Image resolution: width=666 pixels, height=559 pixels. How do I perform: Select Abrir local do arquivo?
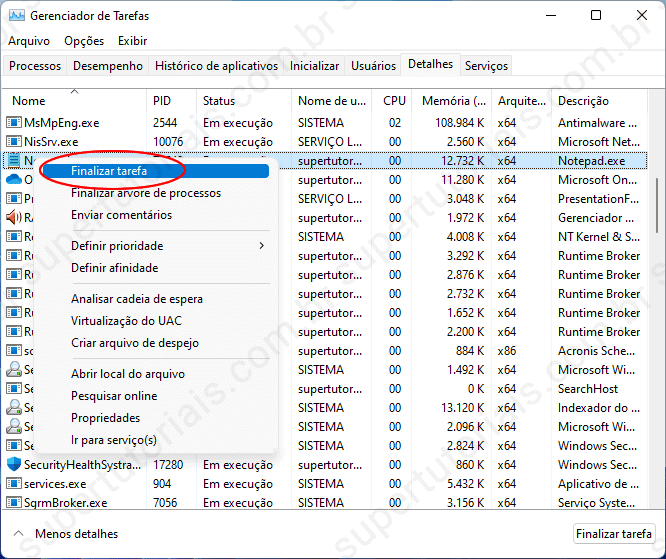click(x=127, y=374)
